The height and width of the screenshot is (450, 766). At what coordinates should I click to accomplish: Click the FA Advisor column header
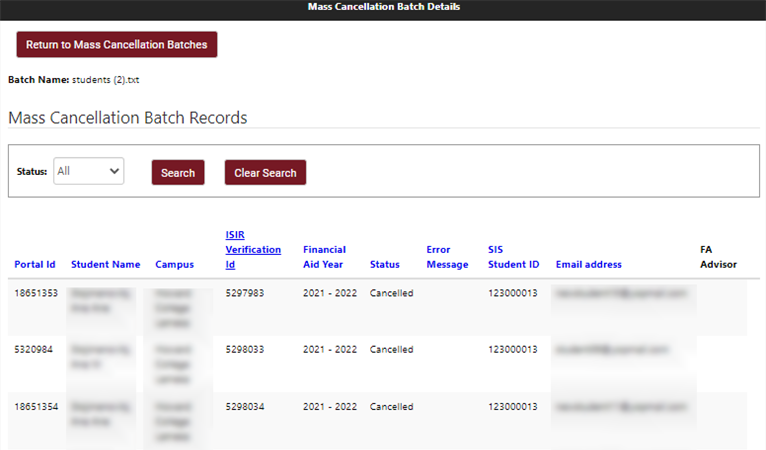tap(718, 257)
